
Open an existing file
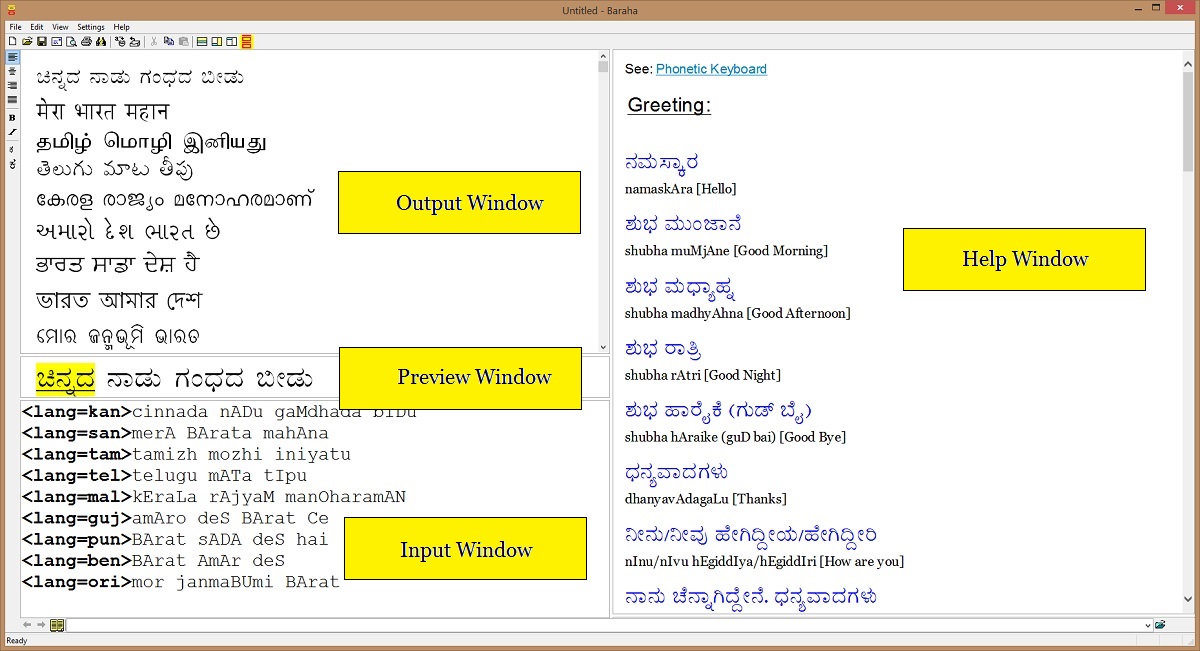[27, 41]
